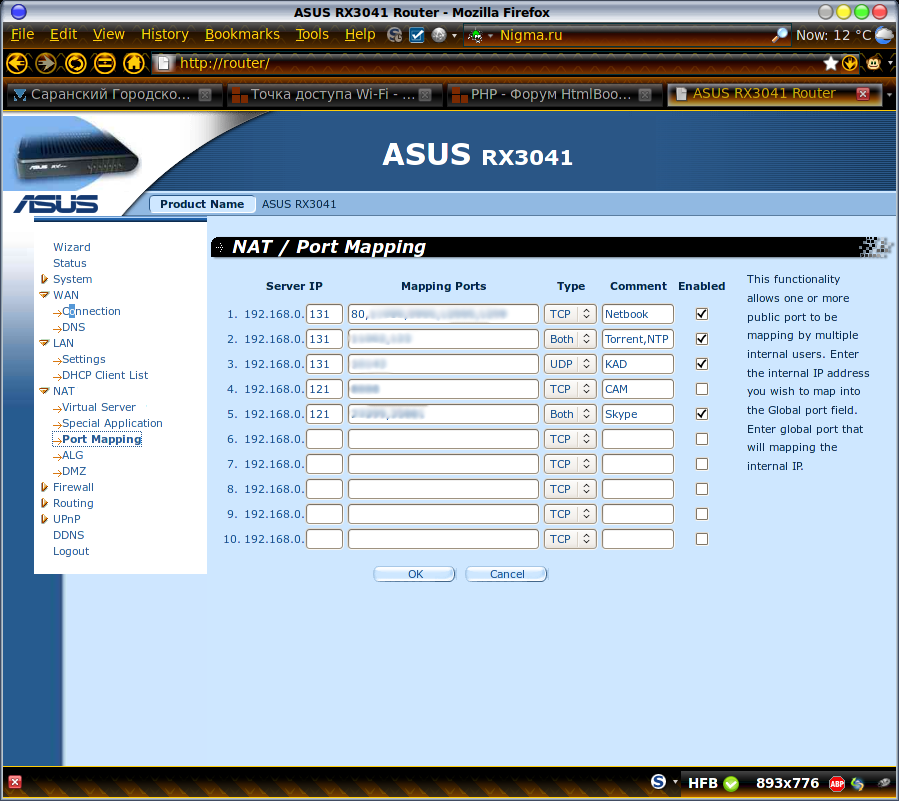Viewport: 899px width, 801px height.
Task: Go to the Home page icon
Action: coord(134,63)
